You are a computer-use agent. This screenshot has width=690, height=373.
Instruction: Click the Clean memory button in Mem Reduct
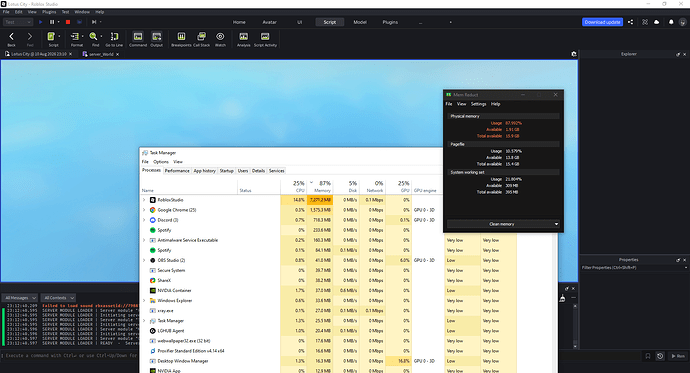point(502,224)
